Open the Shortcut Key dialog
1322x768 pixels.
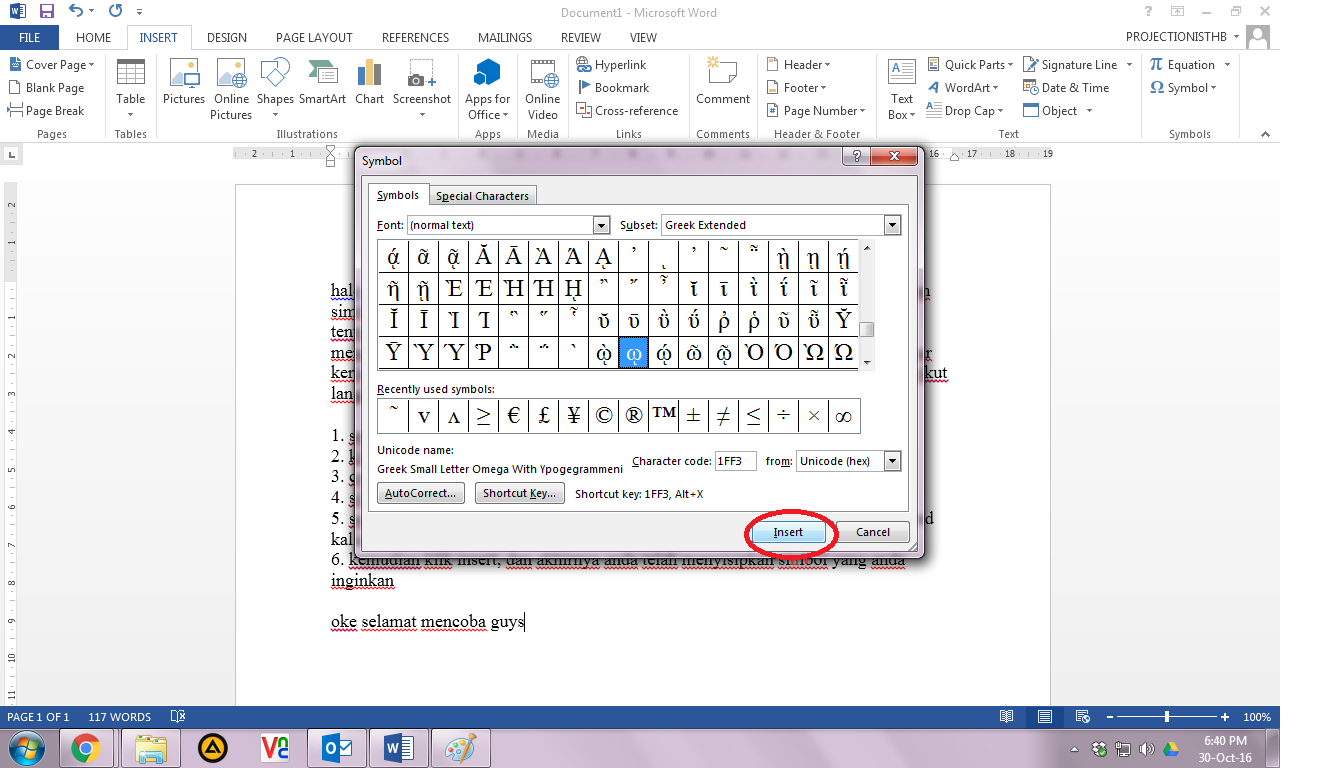[519, 492]
